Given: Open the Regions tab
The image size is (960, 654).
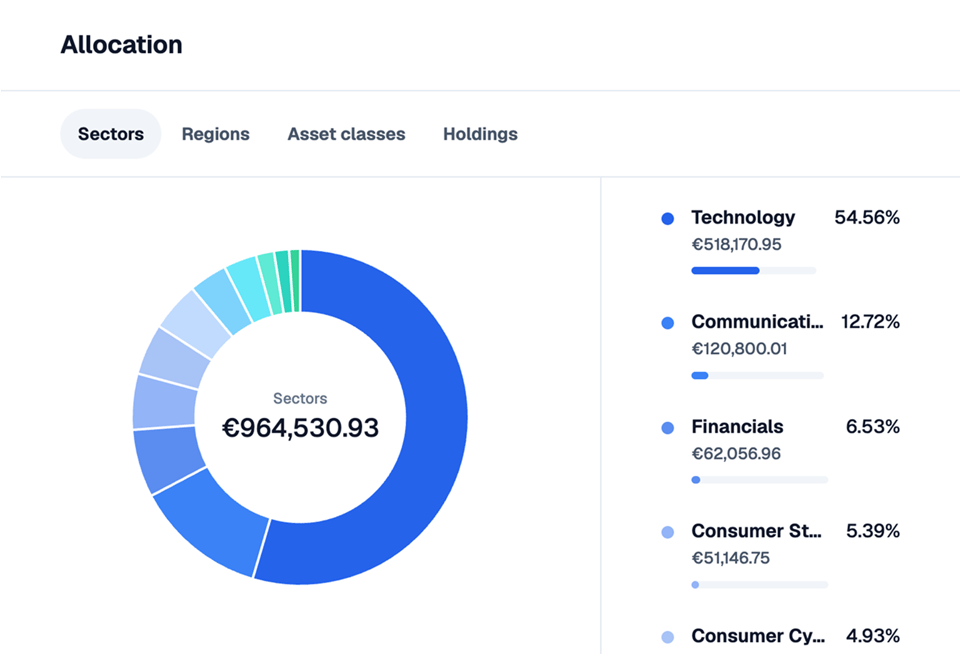Looking at the screenshot, I should click(x=216, y=134).
